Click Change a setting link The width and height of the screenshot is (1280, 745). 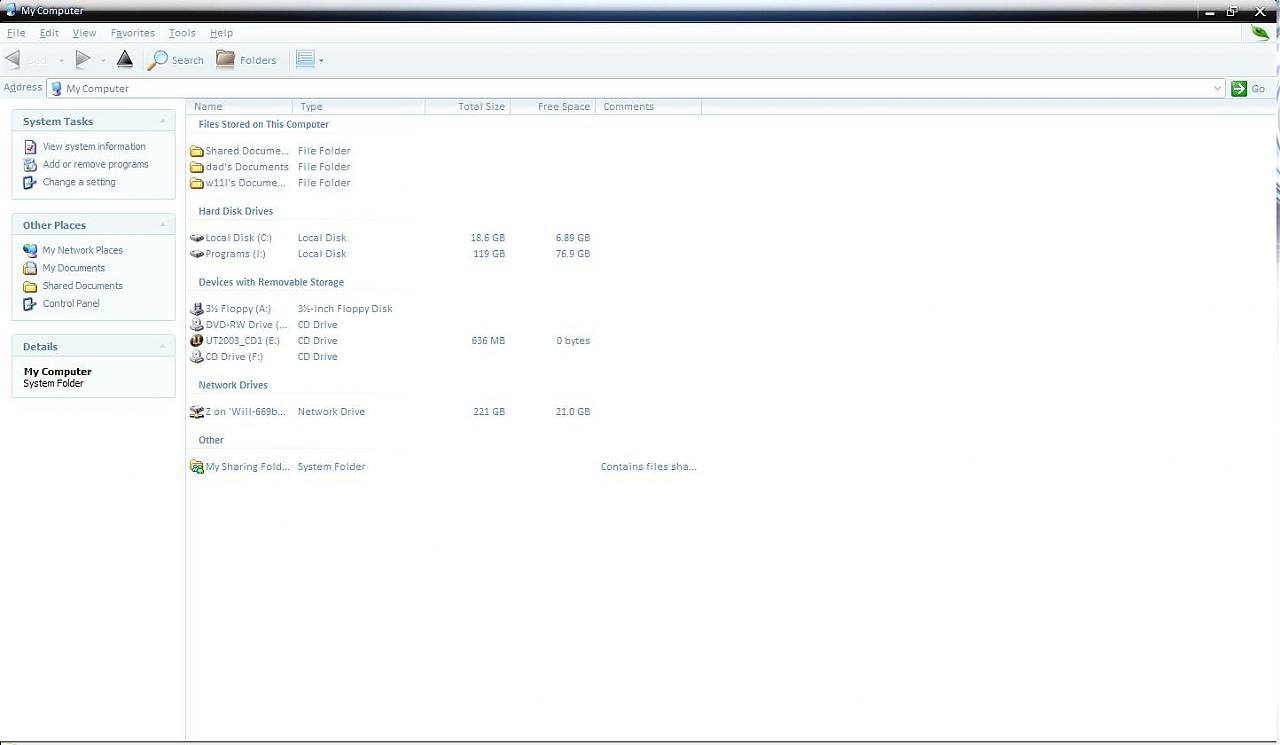(x=79, y=182)
